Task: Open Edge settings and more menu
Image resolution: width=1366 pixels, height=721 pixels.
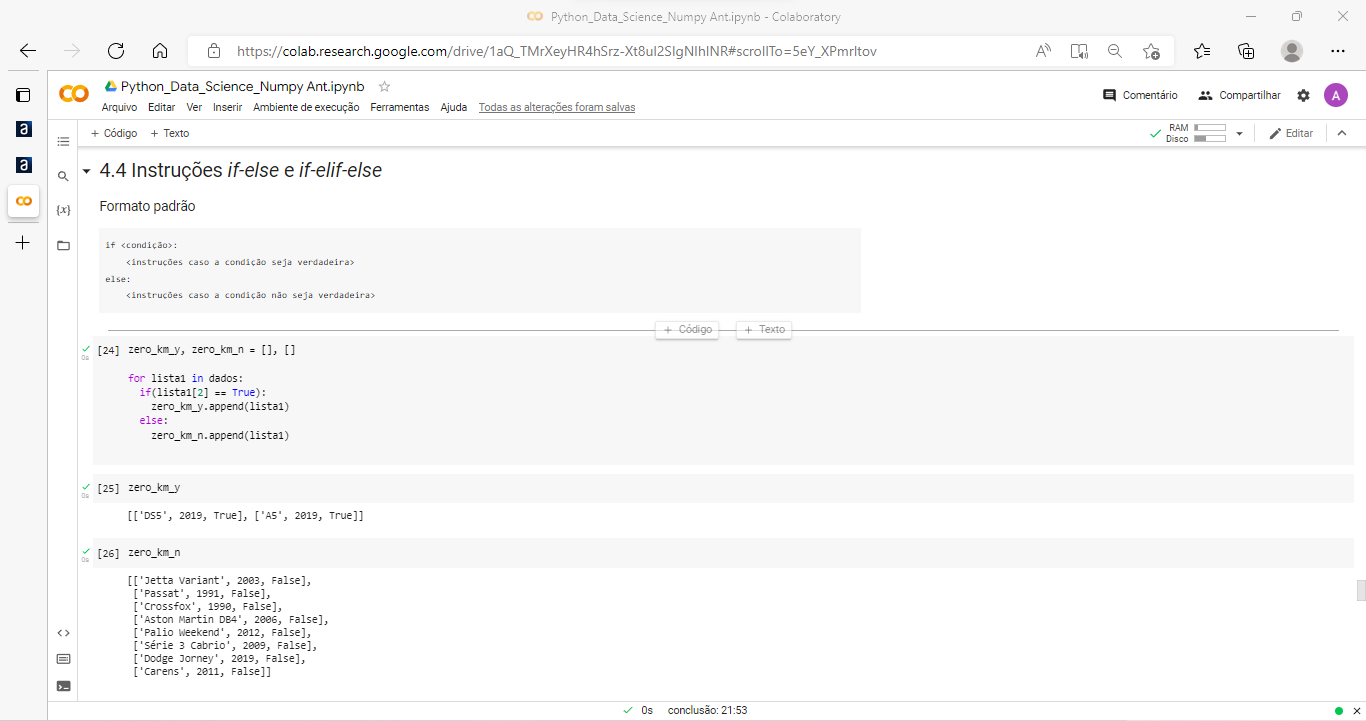Action: pyautogui.click(x=1338, y=51)
